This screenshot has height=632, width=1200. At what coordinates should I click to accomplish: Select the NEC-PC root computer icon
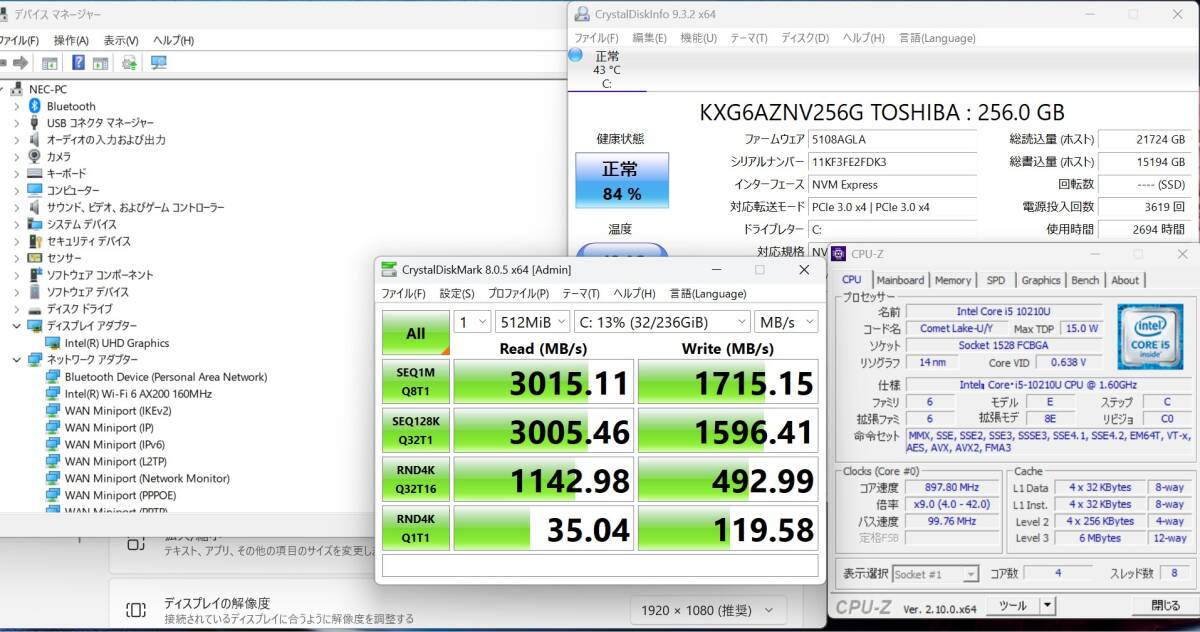(18, 89)
